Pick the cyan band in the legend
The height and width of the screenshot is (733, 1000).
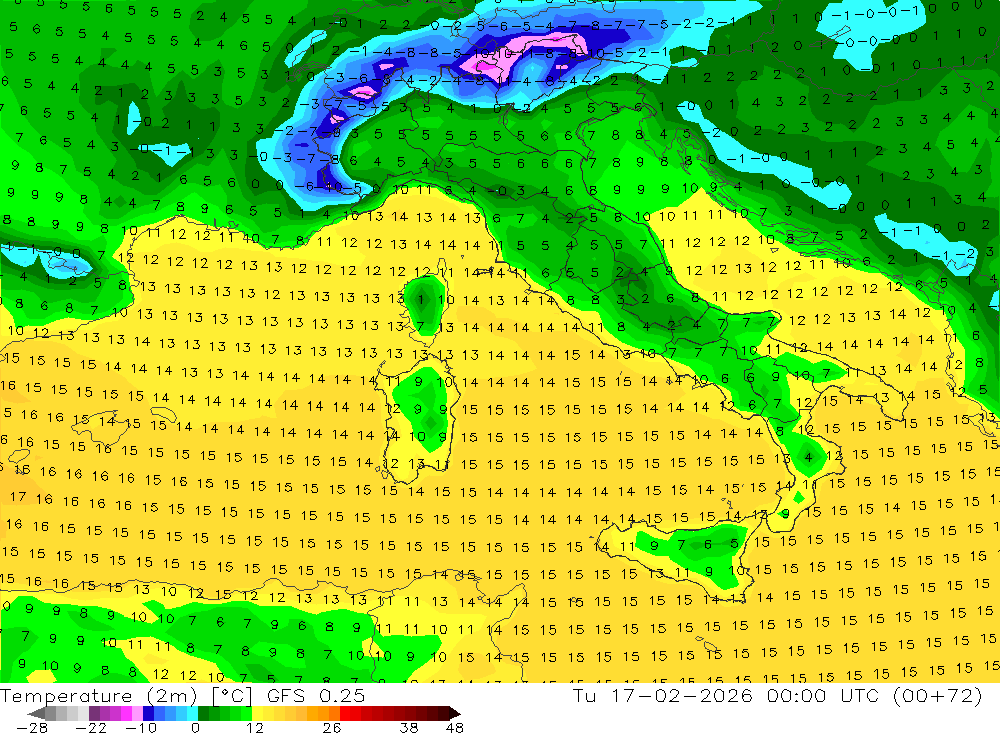[x=192, y=713]
